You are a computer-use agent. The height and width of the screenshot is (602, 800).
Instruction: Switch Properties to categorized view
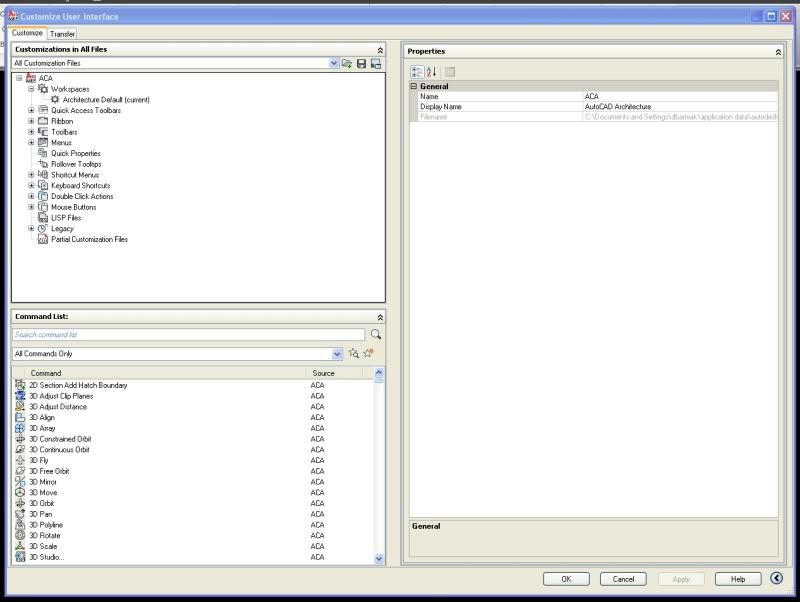tap(418, 71)
